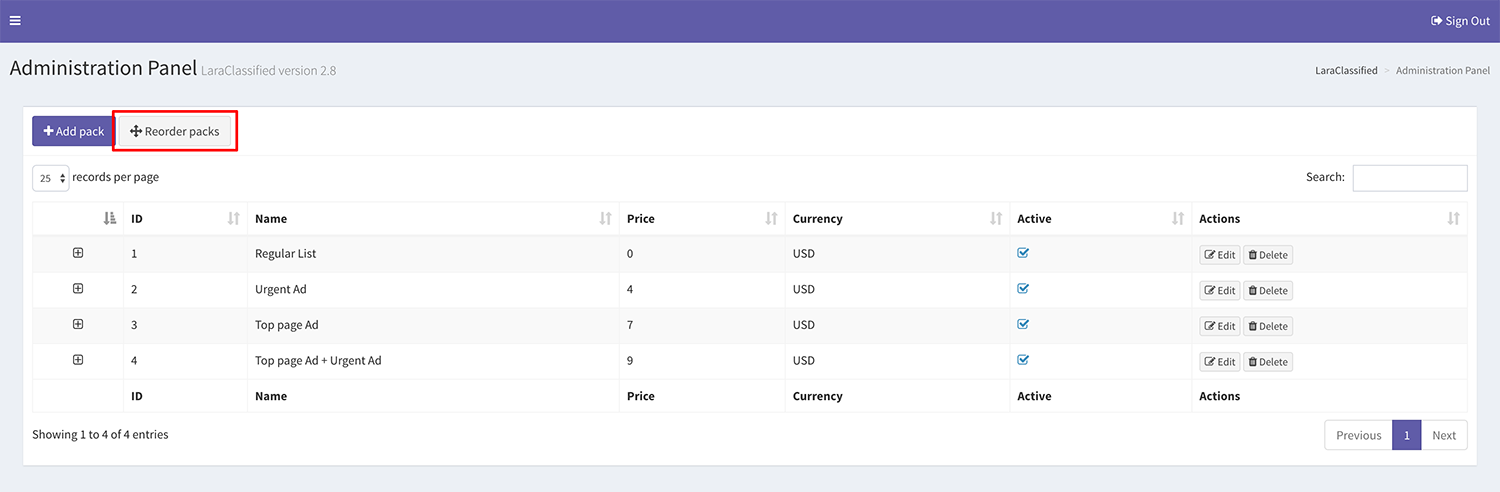Click the Add pack button
The height and width of the screenshot is (492, 1500).
pos(74,132)
